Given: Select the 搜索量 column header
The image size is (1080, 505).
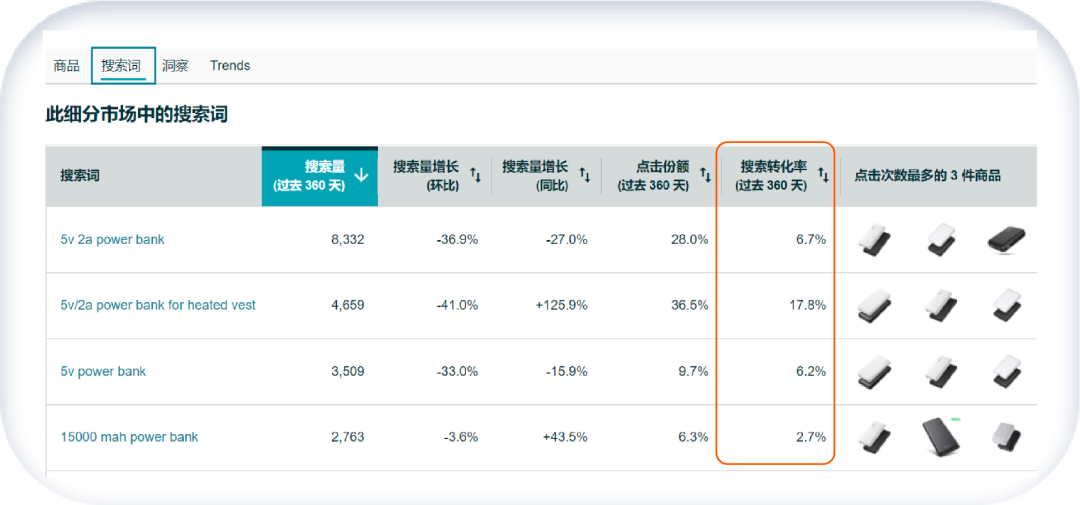Looking at the screenshot, I should click(320, 176).
